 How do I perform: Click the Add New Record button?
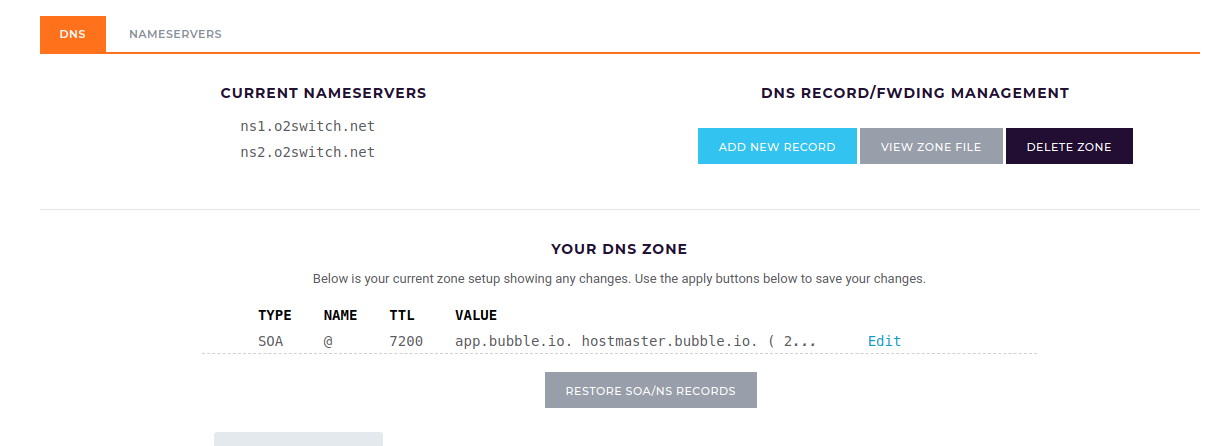pos(777,146)
